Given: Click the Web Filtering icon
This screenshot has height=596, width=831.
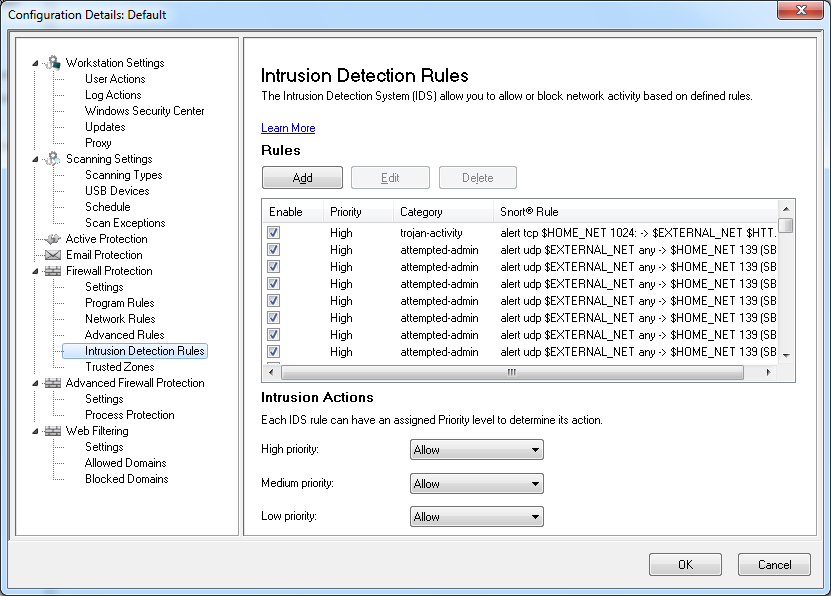Looking at the screenshot, I should tap(53, 431).
